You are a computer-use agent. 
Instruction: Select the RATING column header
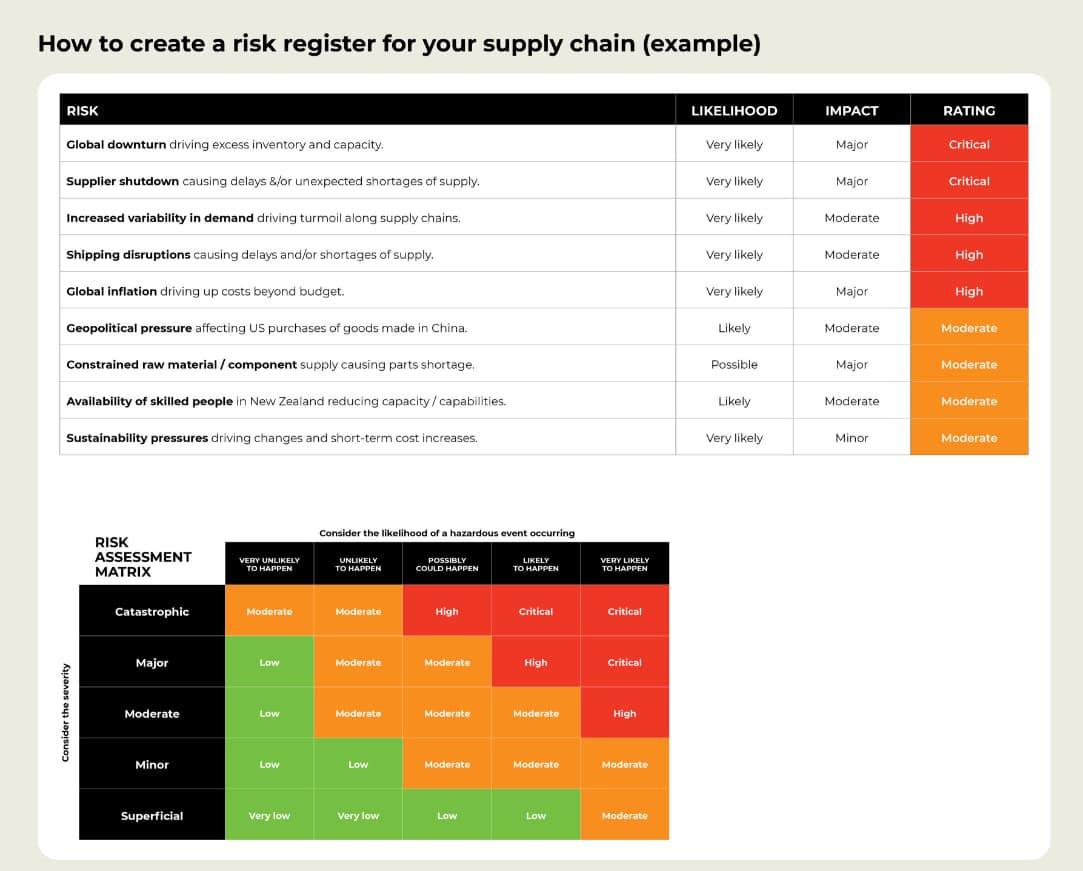pyautogui.click(x=968, y=110)
